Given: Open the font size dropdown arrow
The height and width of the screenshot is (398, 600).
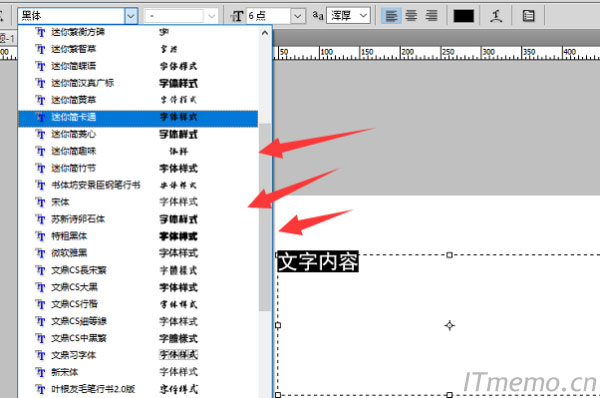Looking at the screenshot, I should [298, 16].
